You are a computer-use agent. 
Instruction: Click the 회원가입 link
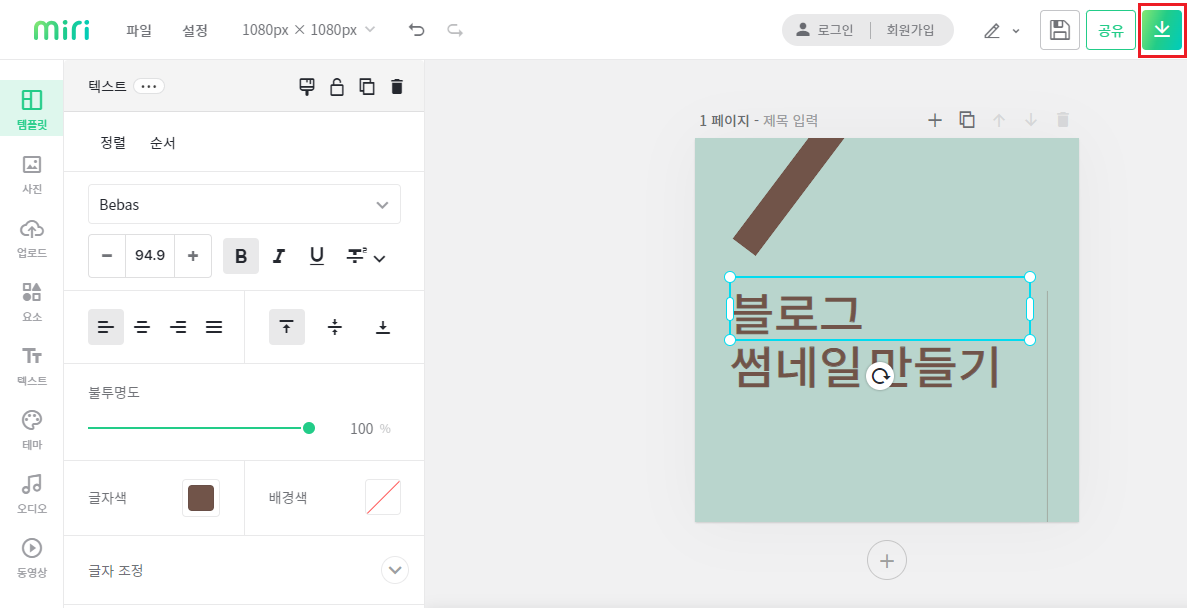911,30
